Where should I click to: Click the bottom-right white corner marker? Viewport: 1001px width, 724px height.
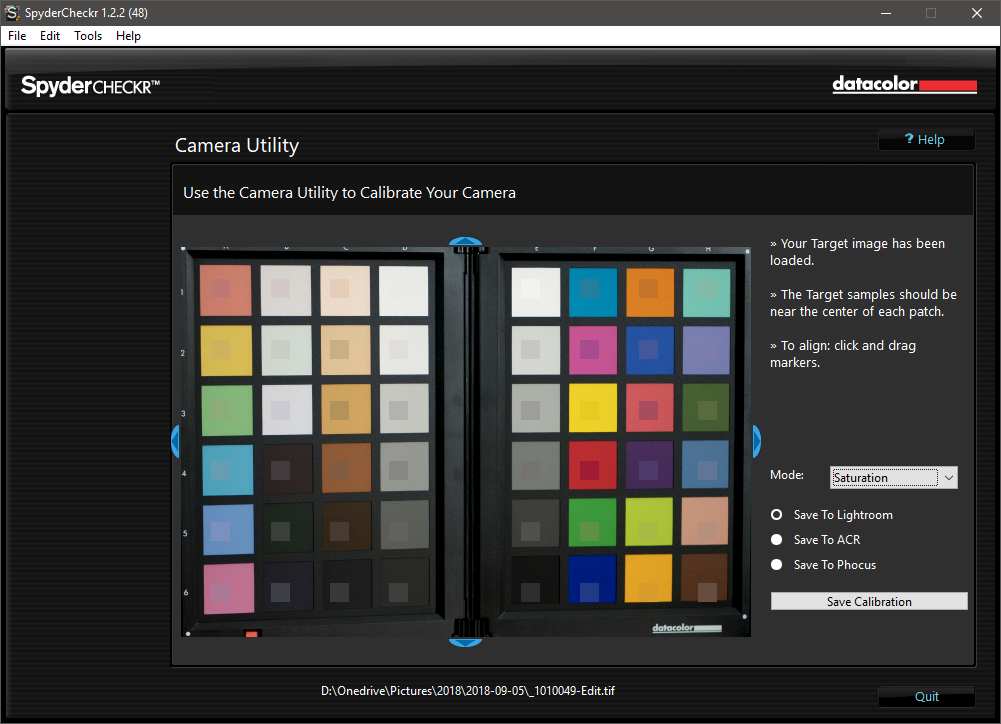pyautogui.click(x=744, y=617)
